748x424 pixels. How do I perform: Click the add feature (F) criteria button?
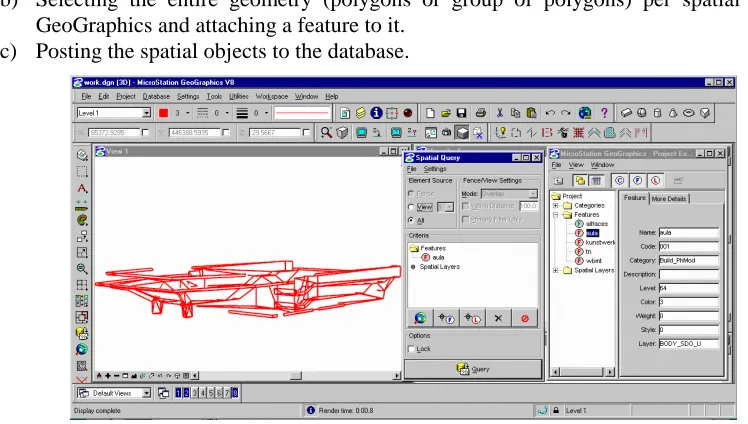click(446, 318)
